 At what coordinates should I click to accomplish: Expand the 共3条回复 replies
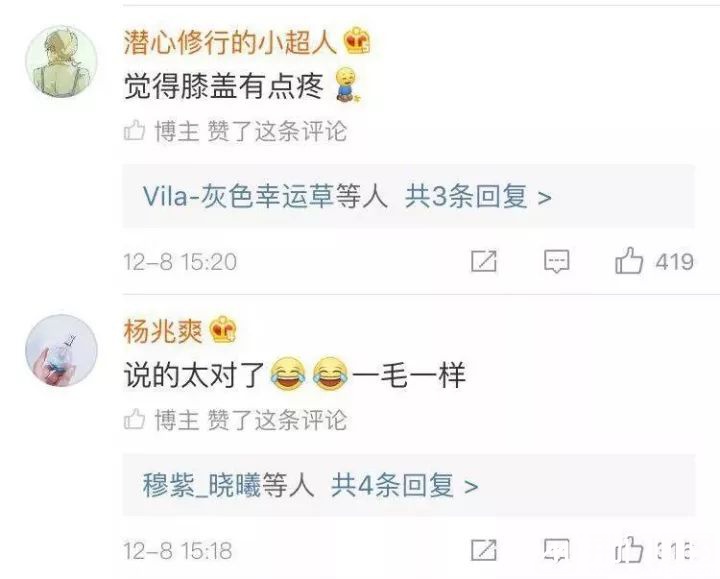(x=478, y=197)
